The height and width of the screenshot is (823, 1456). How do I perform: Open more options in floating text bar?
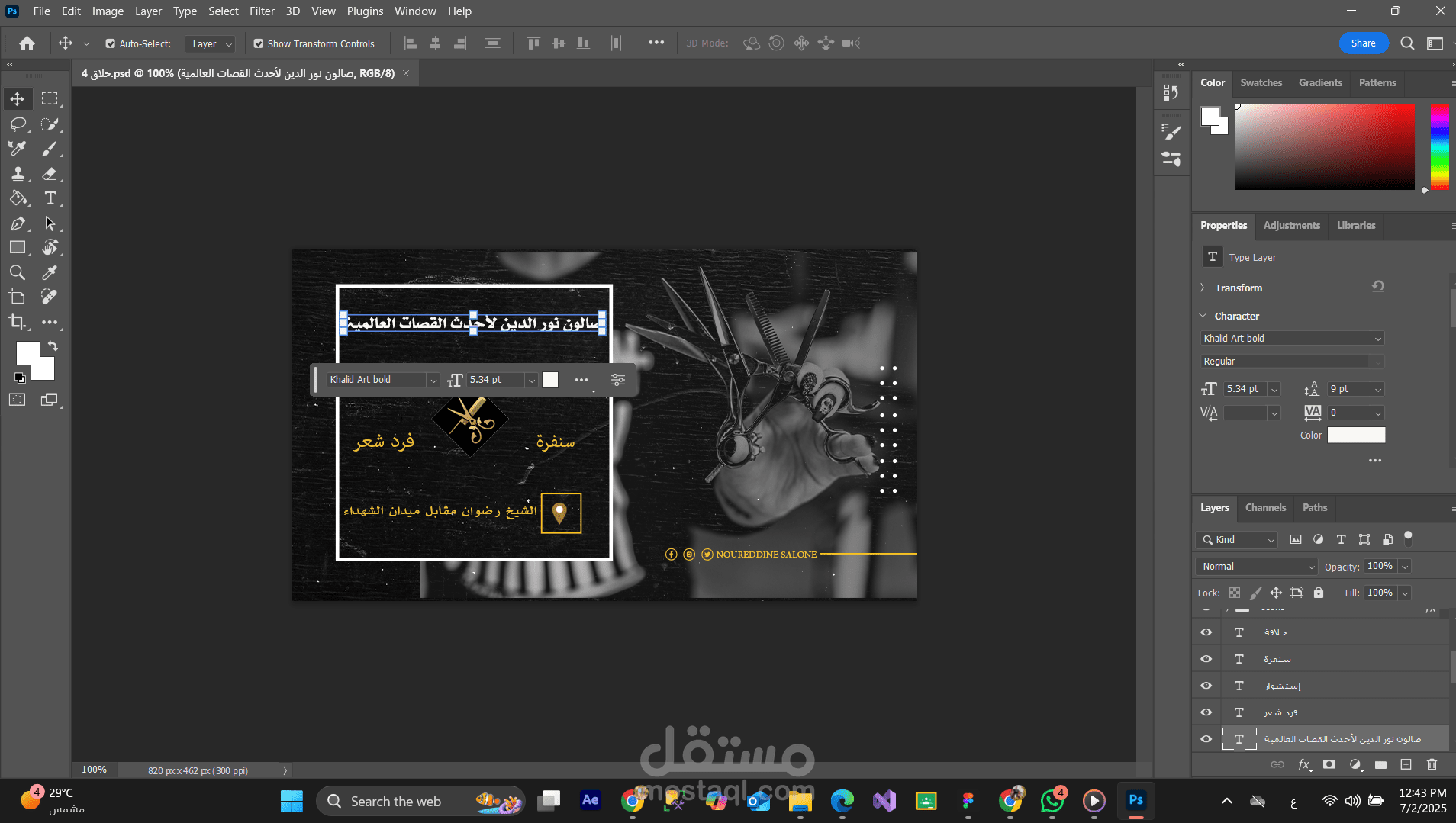coord(581,380)
